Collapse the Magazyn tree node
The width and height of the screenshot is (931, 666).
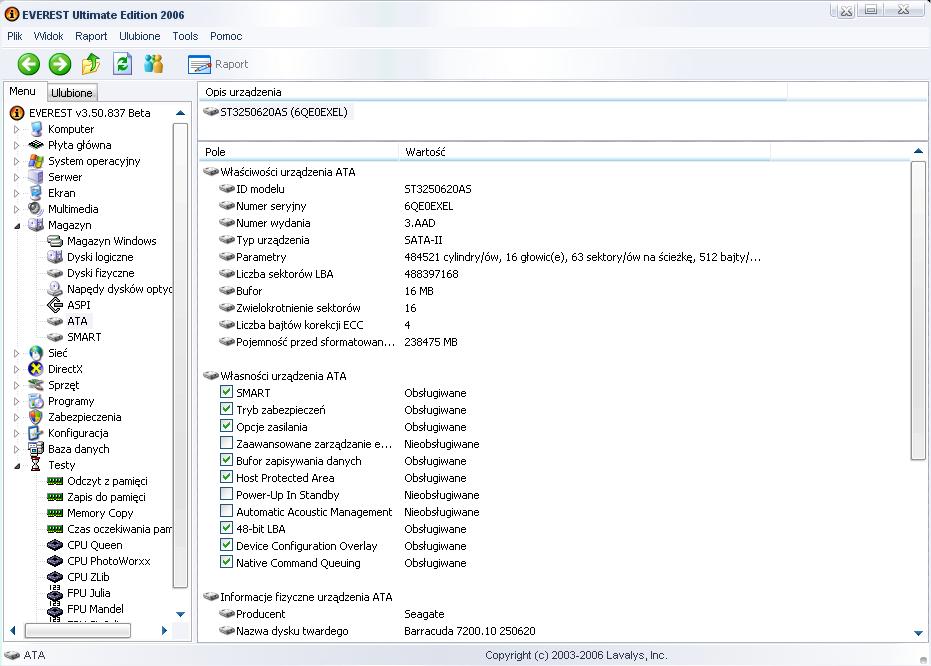click(x=17, y=226)
